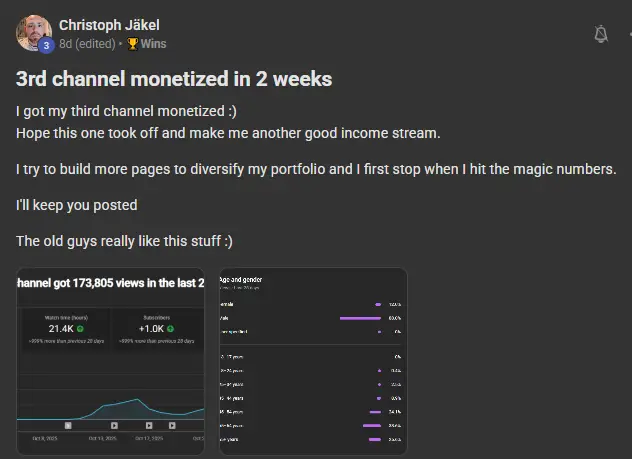Click the trophy icon beside Wins
The image size is (632, 459).
pyautogui.click(x=133, y=44)
